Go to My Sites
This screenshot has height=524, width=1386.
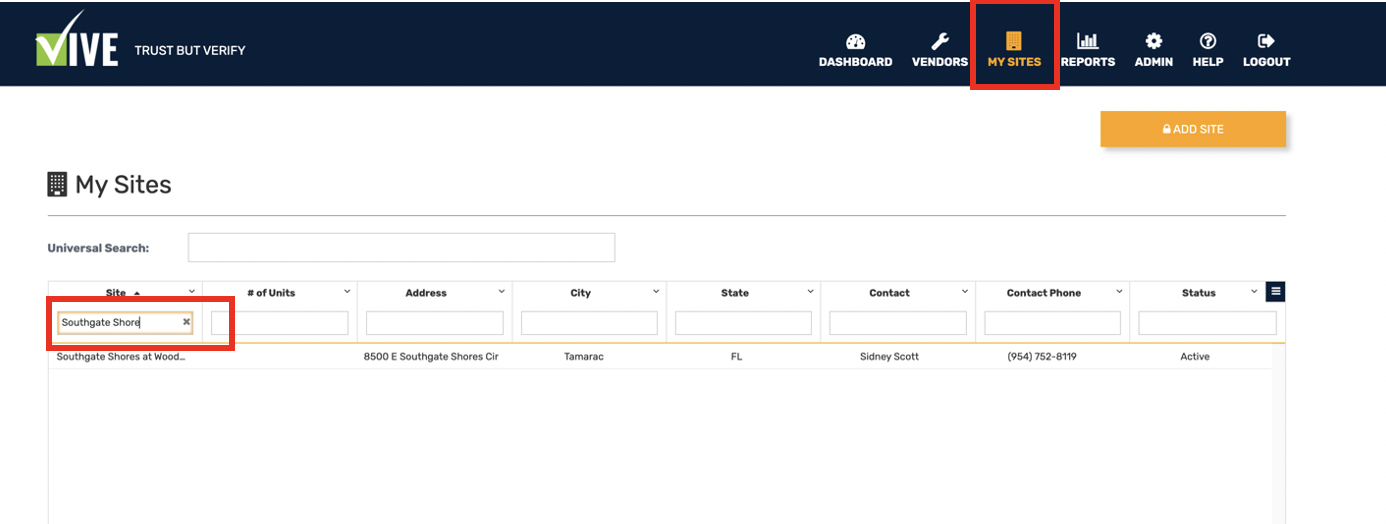[1014, 51]
